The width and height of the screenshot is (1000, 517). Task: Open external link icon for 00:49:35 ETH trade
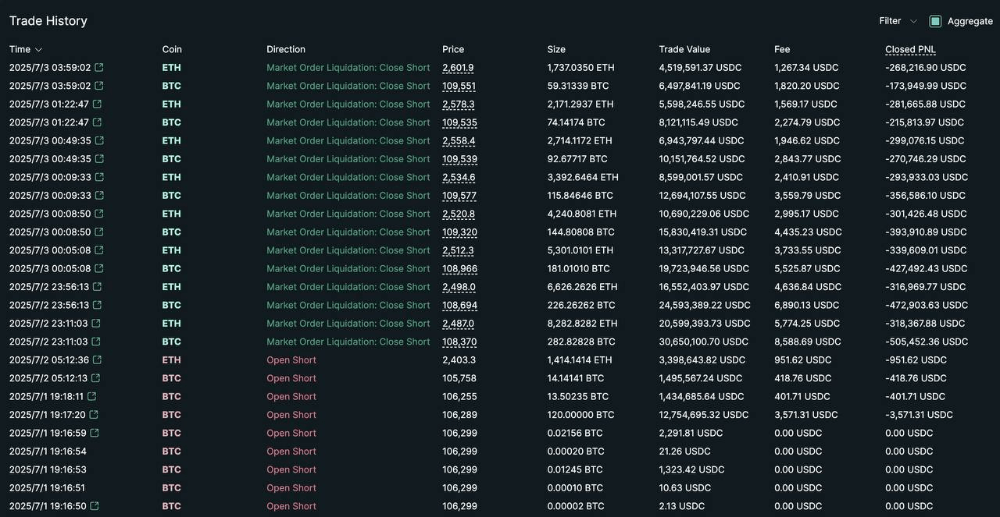[x=99, y=141]
